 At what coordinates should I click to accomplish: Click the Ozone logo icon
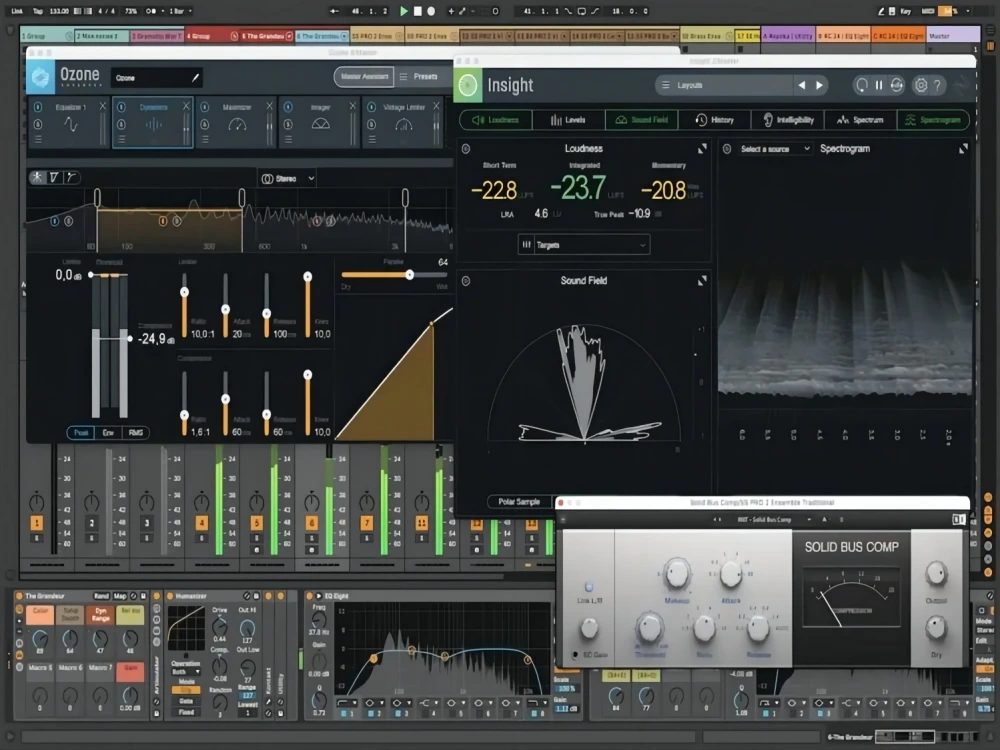[41, 77]
